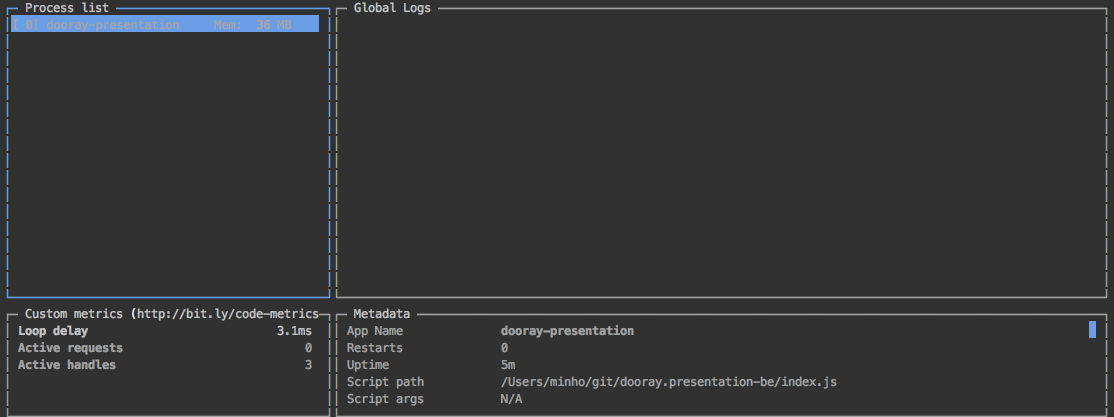This screenshot has width=1114, height=417.
Task: Focus the Global Logs panel title
Action: (392, 8)
